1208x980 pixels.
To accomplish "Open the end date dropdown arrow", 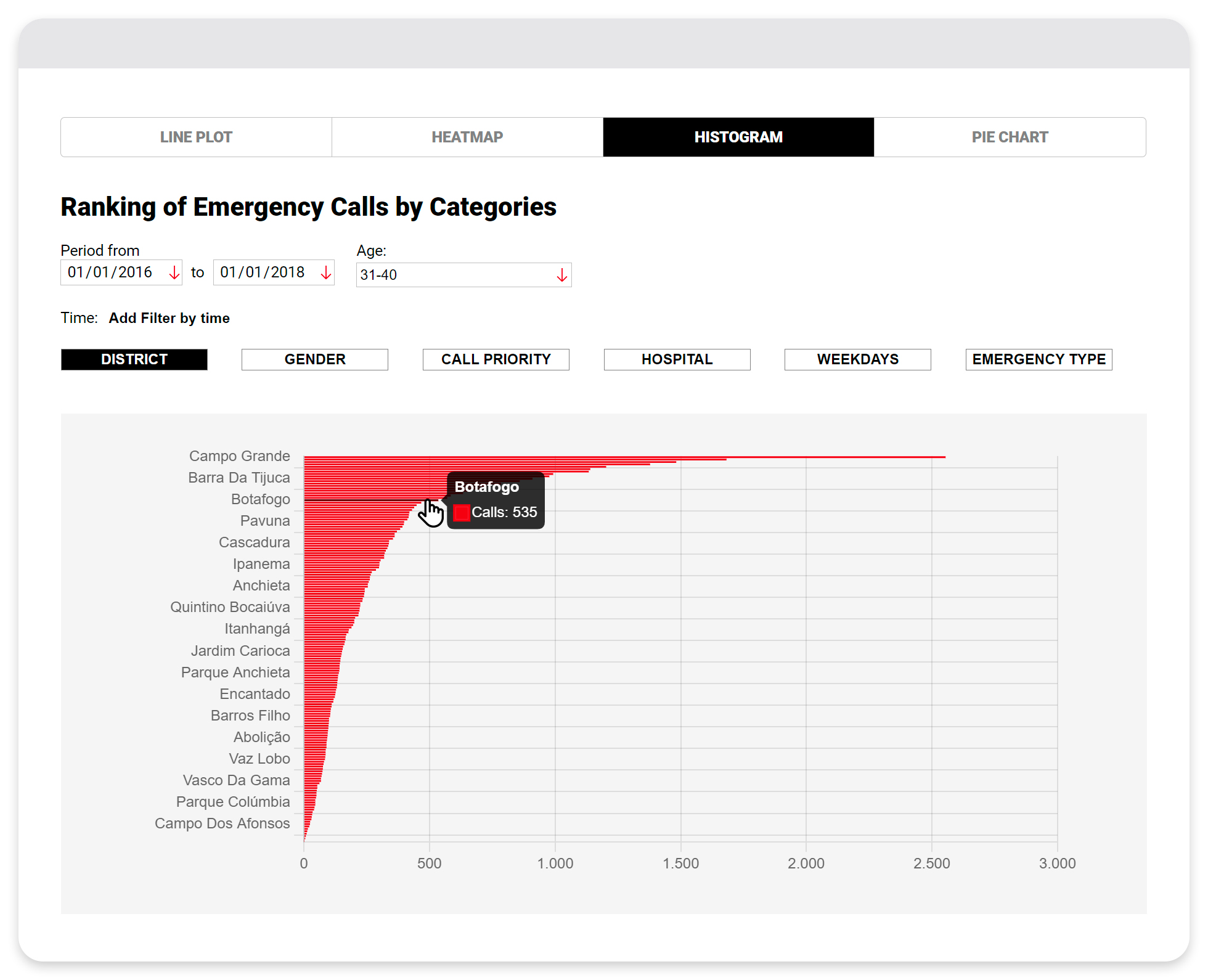I will coord(326,272).
